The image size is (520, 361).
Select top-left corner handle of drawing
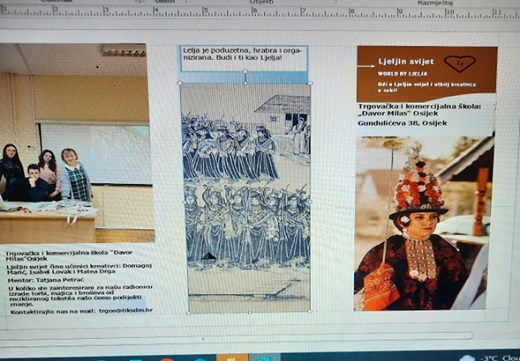180,83
